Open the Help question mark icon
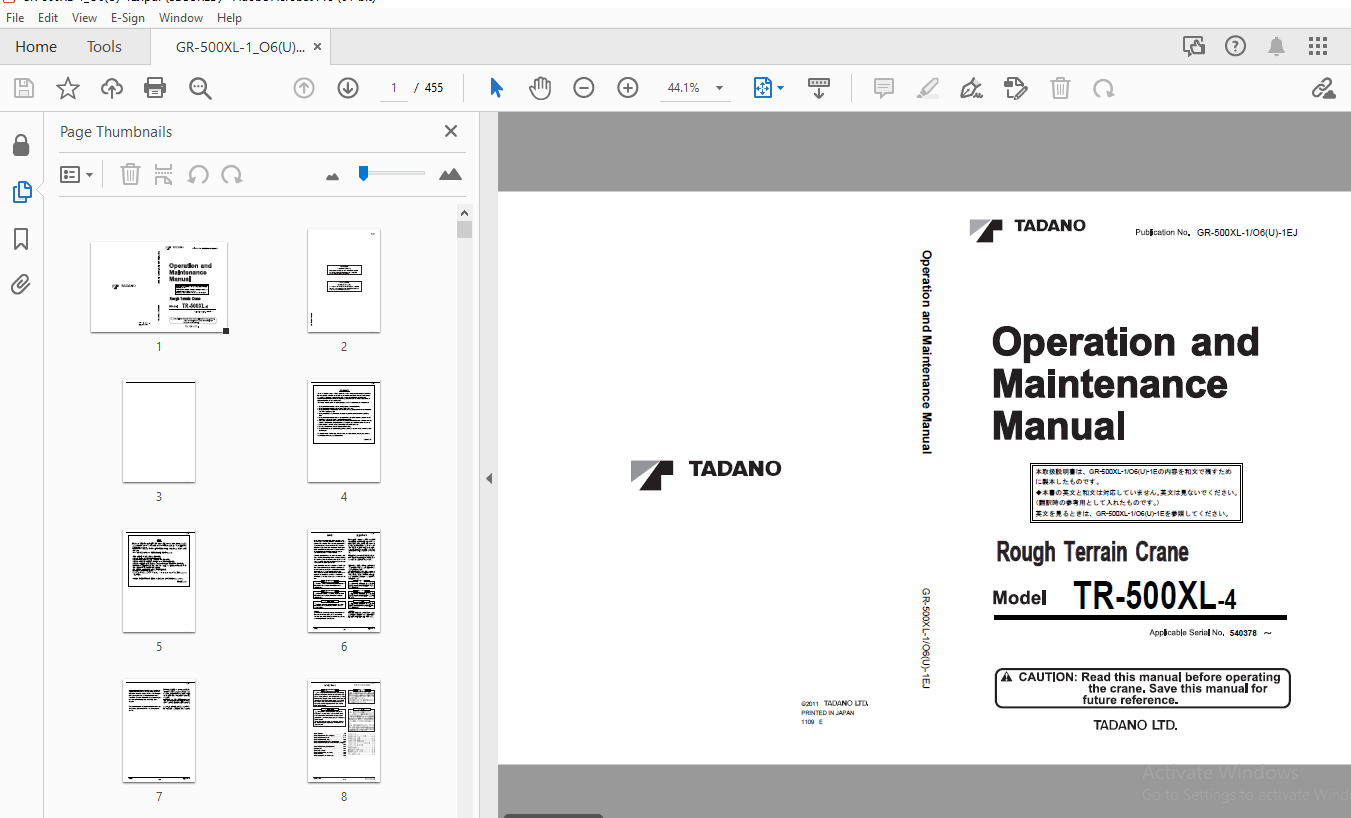This screenshot has height=818, width=1351. pos(1235,46)
